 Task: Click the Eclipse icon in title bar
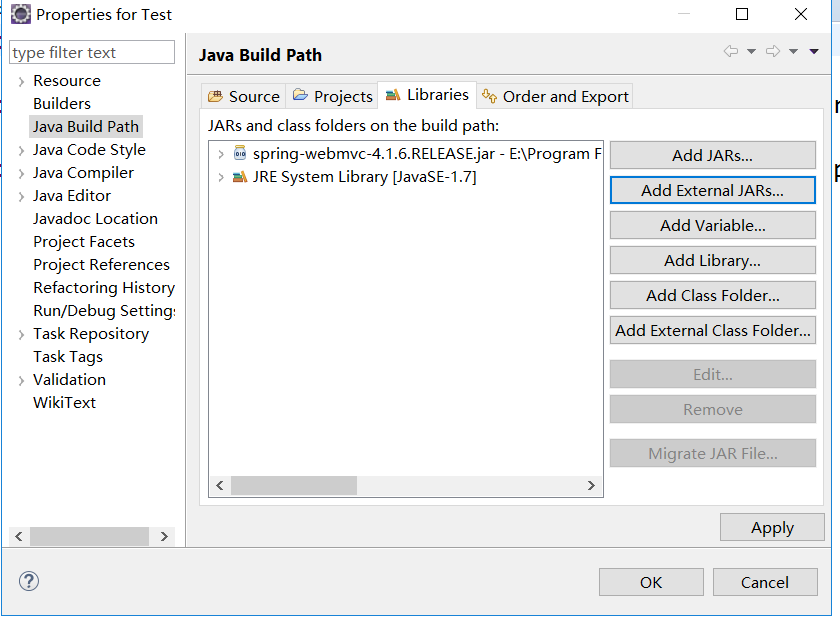pos(21,14)
